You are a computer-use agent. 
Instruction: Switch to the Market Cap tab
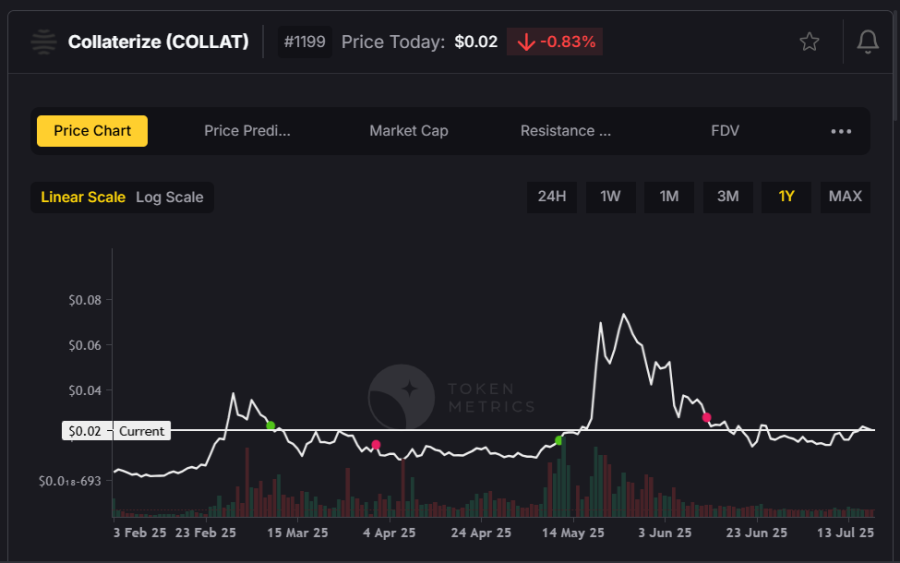pos(408,131)
